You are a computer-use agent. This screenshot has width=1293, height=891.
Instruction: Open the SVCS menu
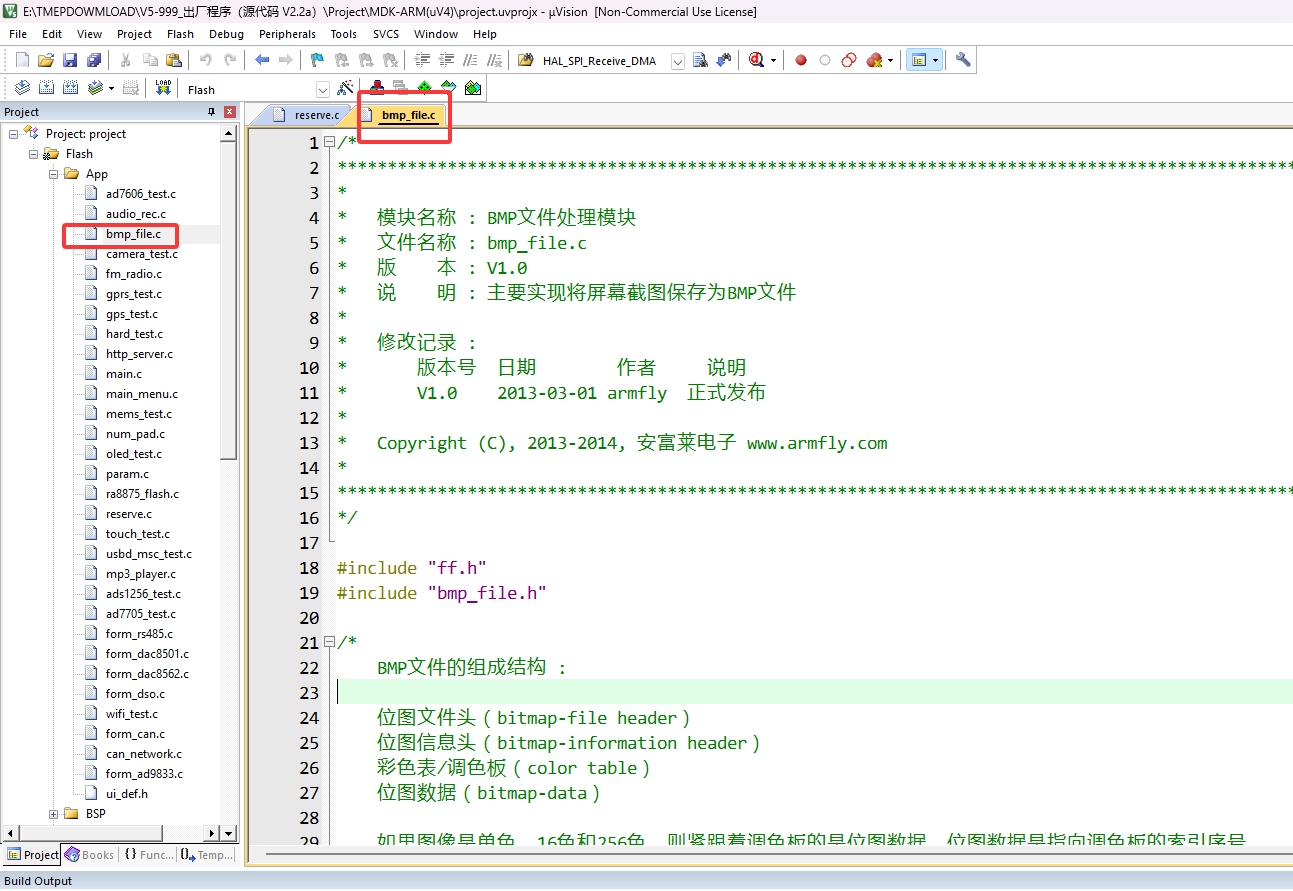click(386, 34)
